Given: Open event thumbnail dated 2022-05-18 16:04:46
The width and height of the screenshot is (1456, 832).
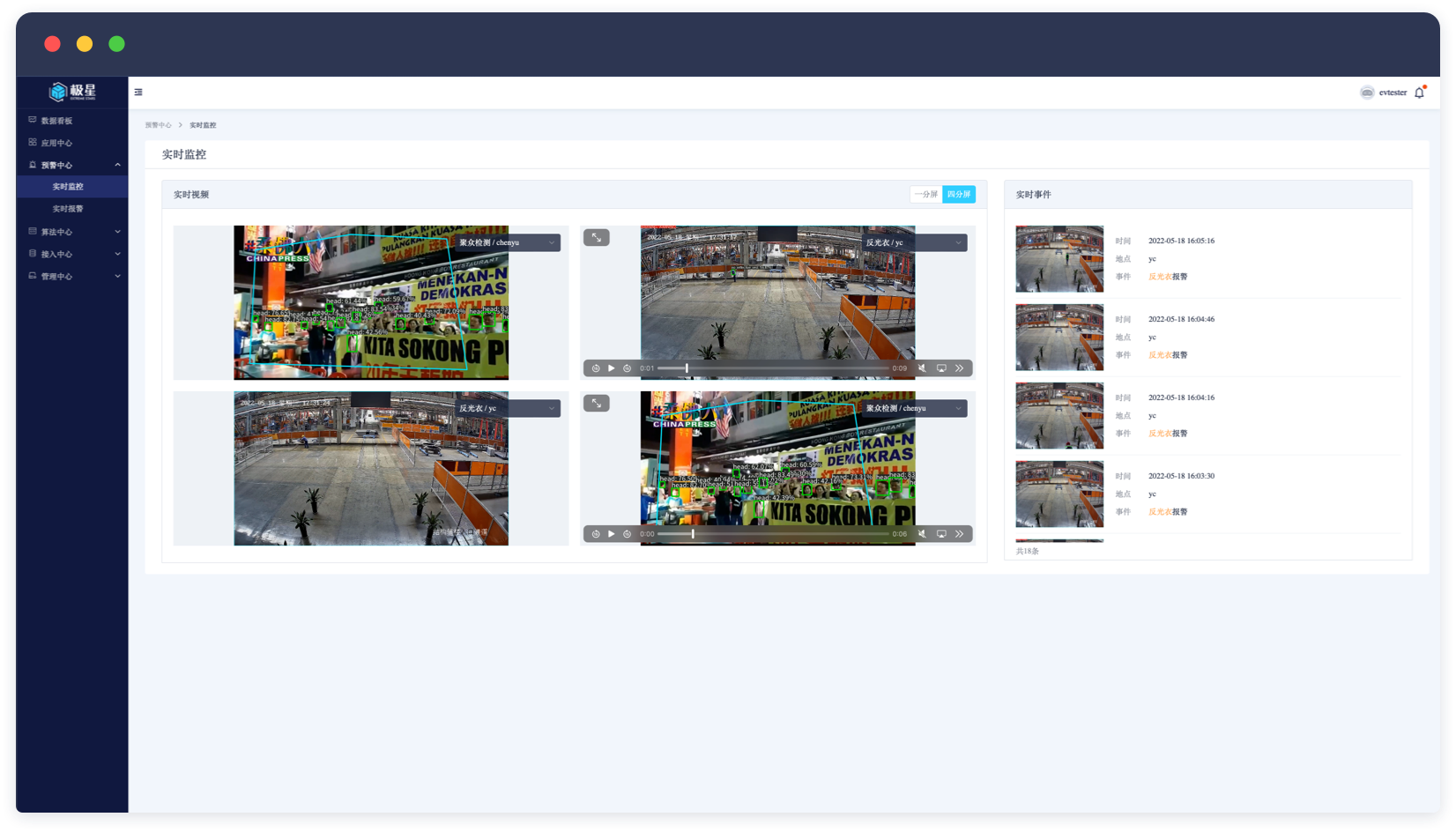Looking at the screenshot, I should coord(1059,338).
